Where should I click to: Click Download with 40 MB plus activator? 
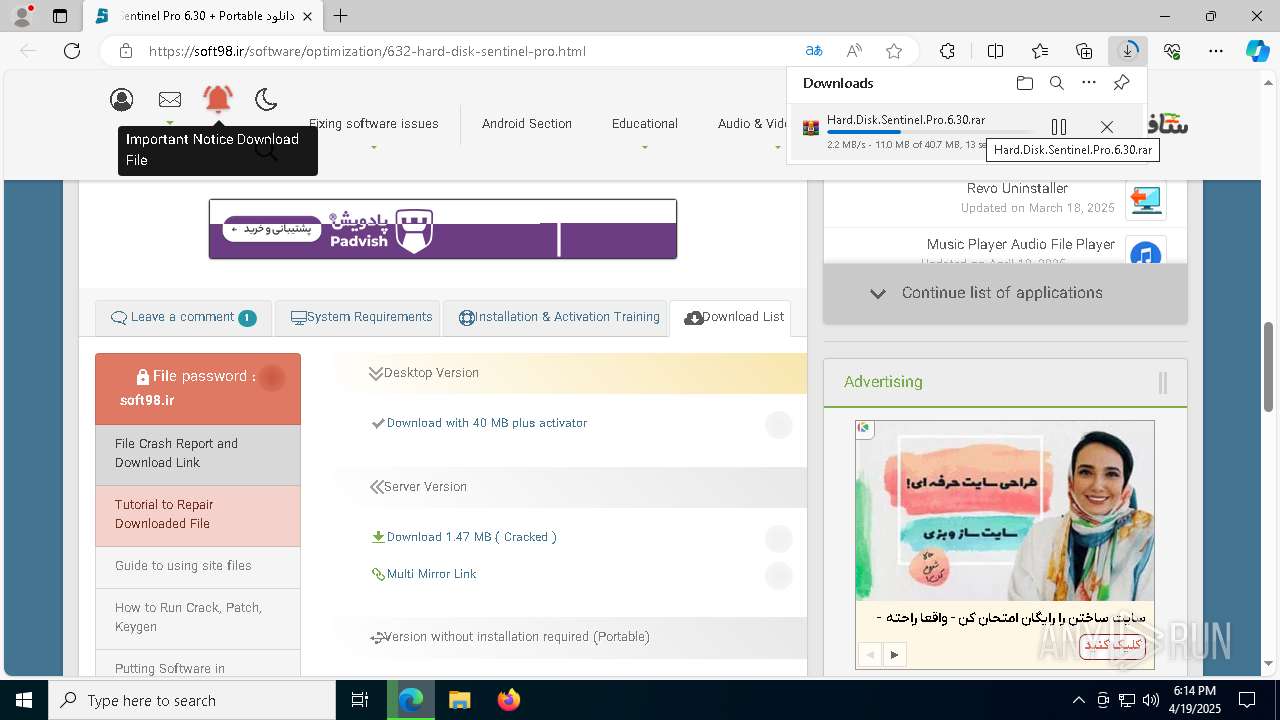[487, 423]
